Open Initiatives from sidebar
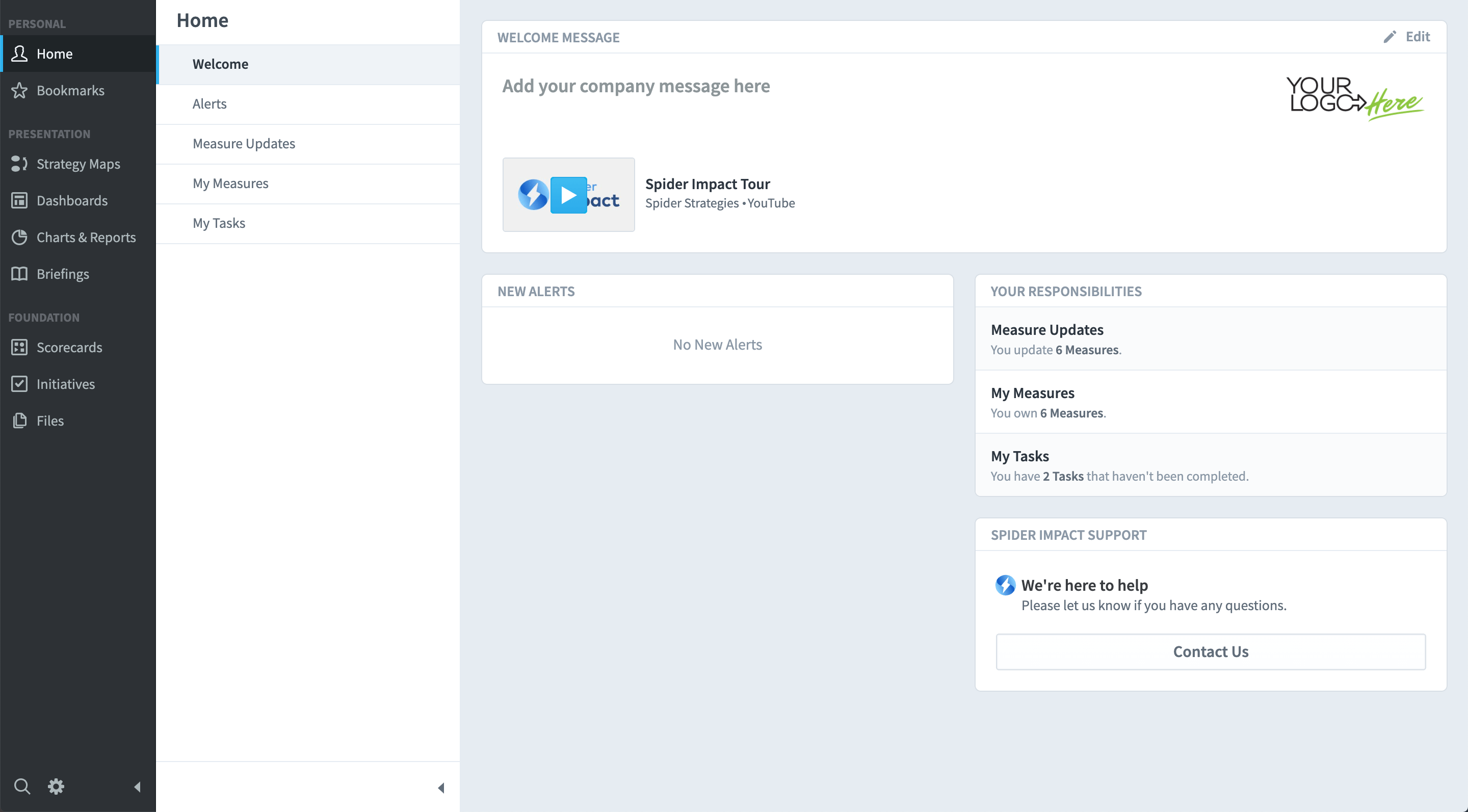 [x=78, y=383]
